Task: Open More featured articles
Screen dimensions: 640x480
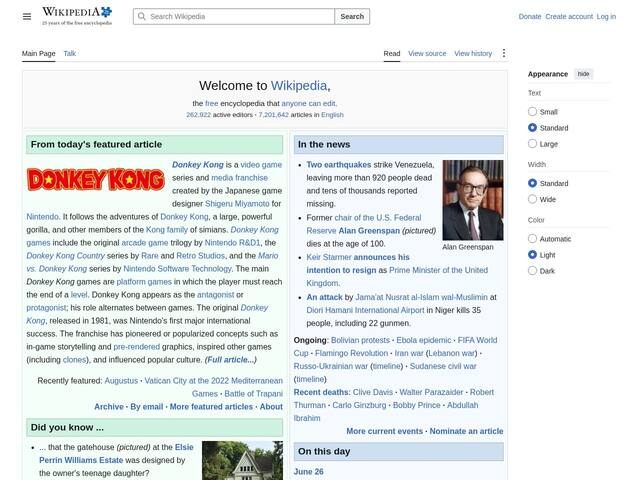Action: click(x=211, y=407)
